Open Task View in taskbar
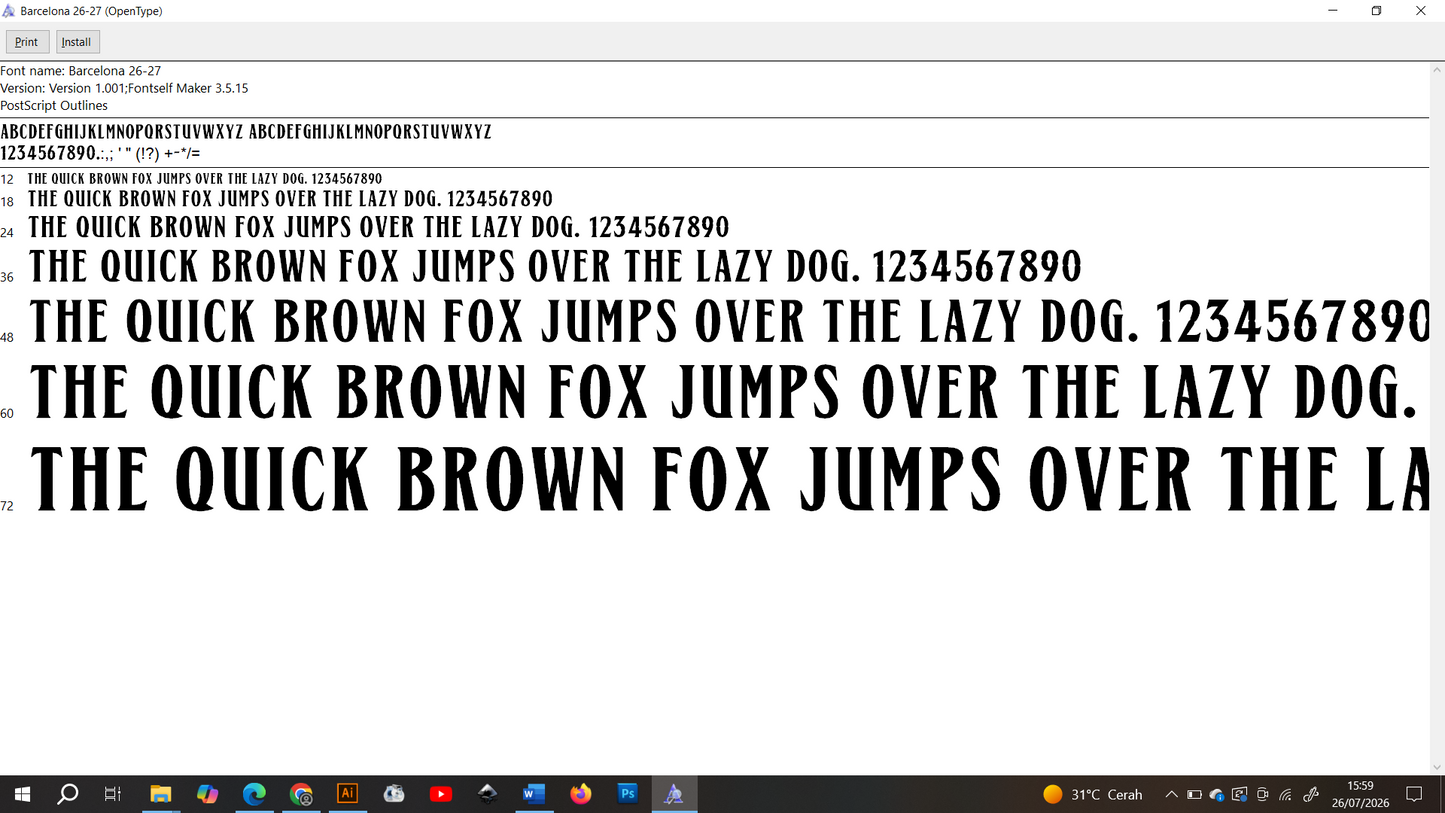Viewport: 1445px width, 813px height. pos(113,794)
